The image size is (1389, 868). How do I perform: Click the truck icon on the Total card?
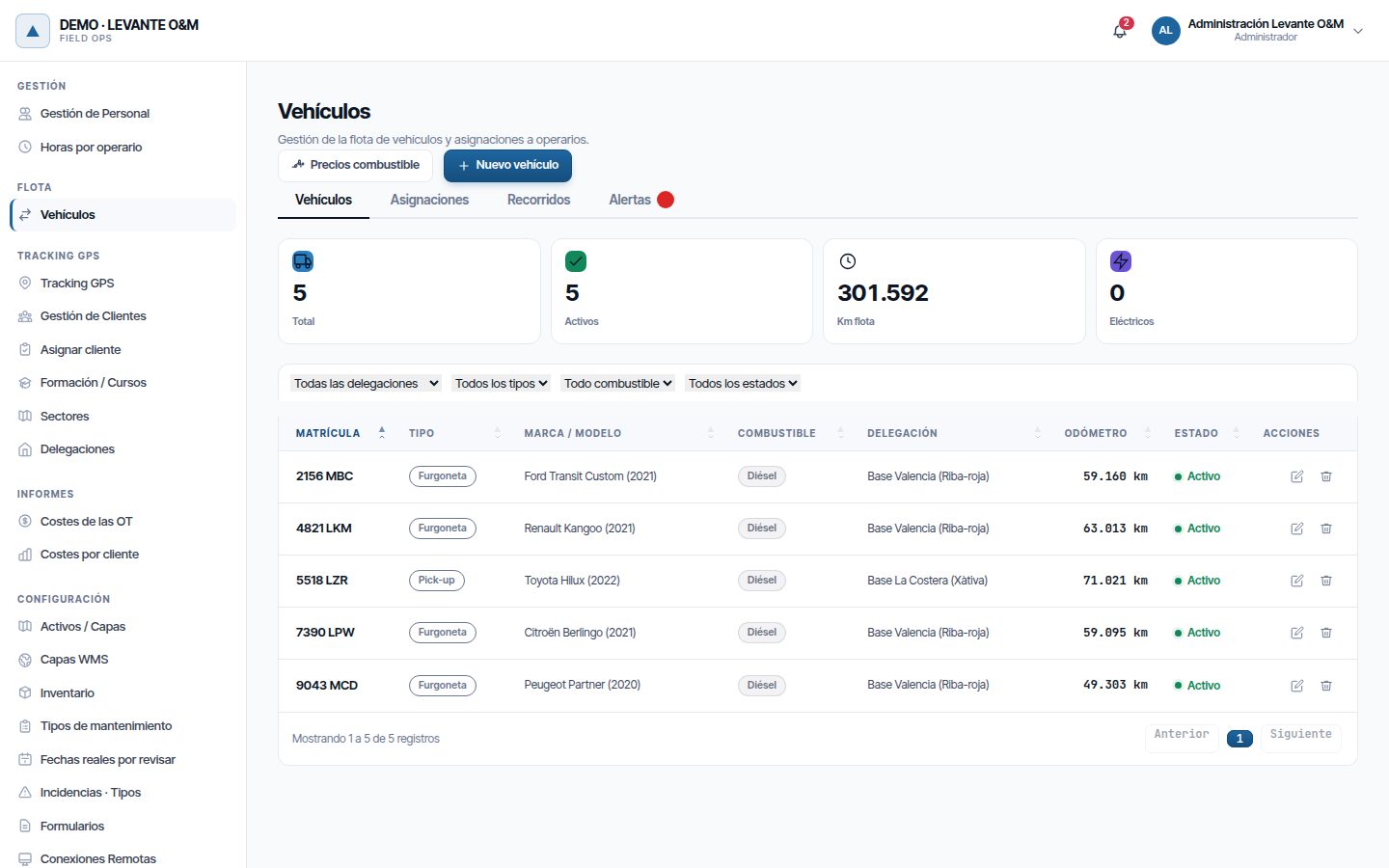pos(303,261)
